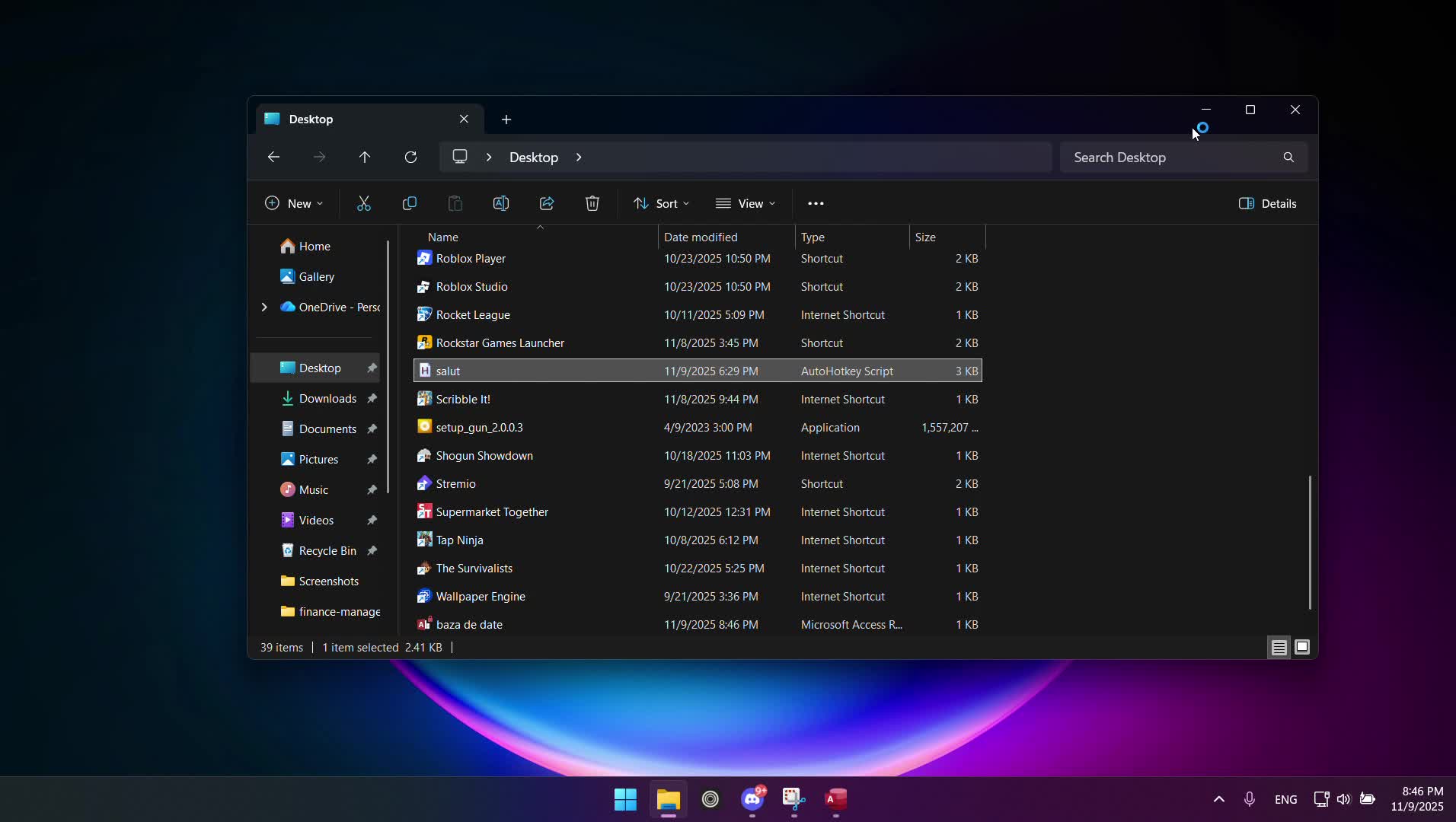Switch to large thumbnails view icon
The image size is (1456, 822).
point(1302,648)
